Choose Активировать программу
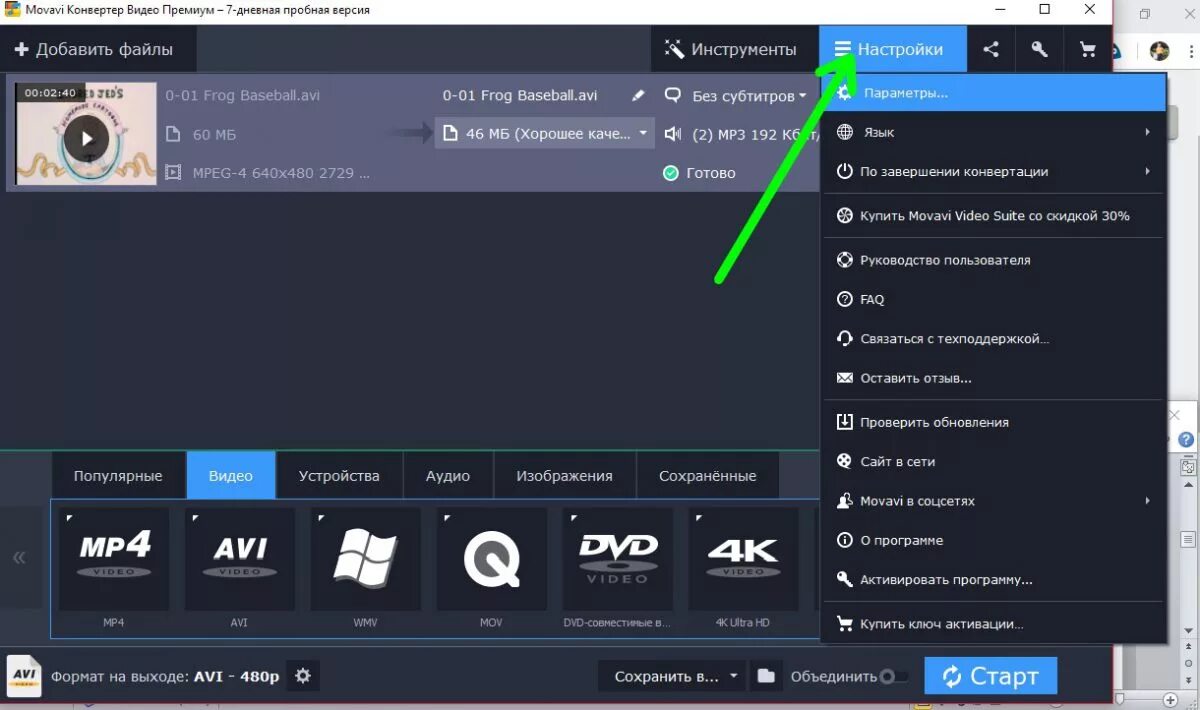The image size is (1200, 710). 995,580
